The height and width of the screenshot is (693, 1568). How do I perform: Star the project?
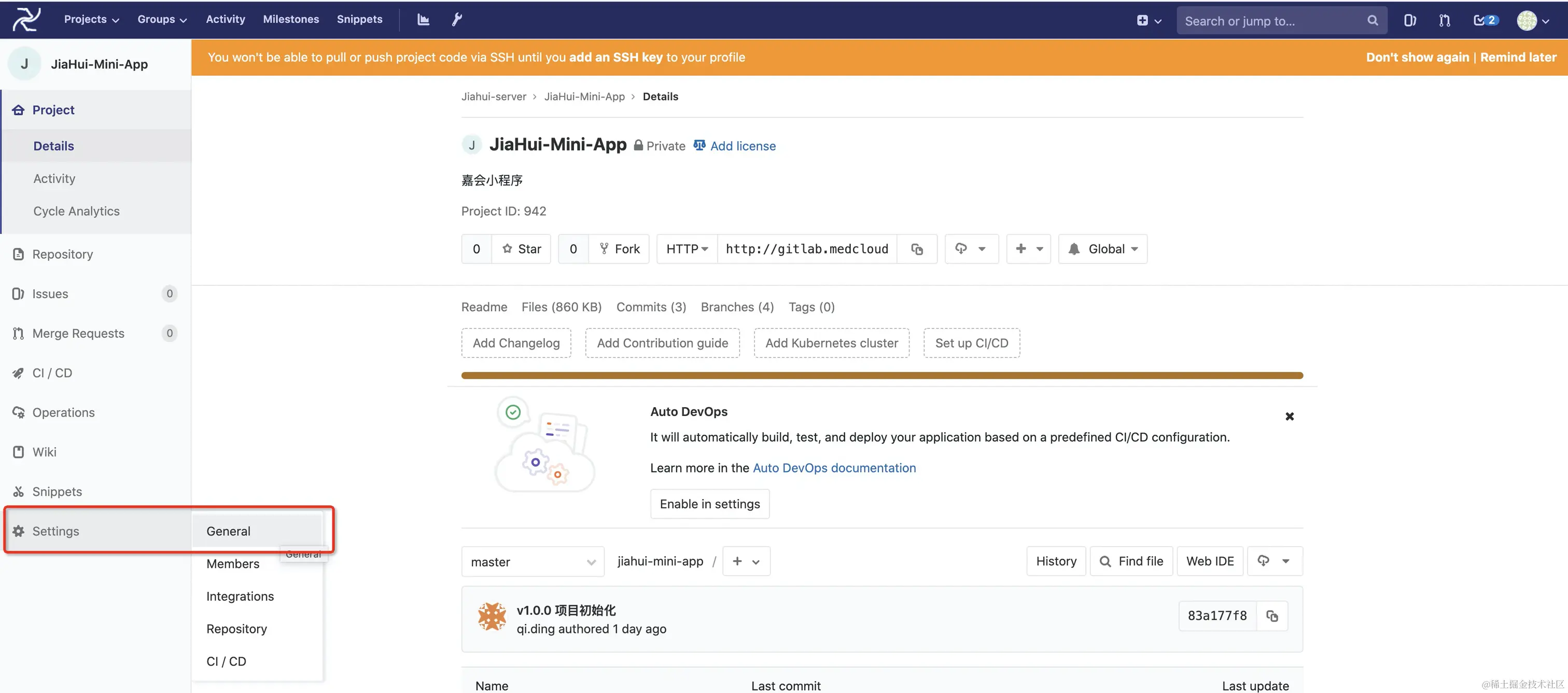522,248
